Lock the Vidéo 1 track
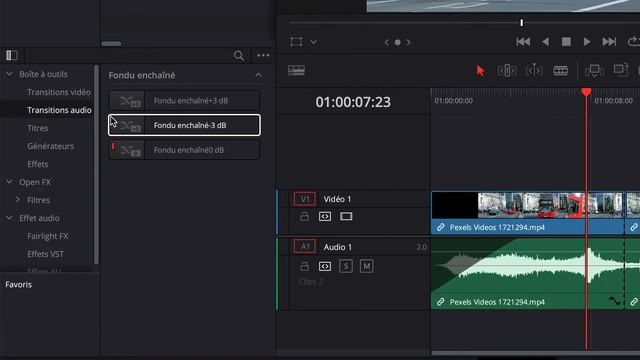 click(304, 216)
